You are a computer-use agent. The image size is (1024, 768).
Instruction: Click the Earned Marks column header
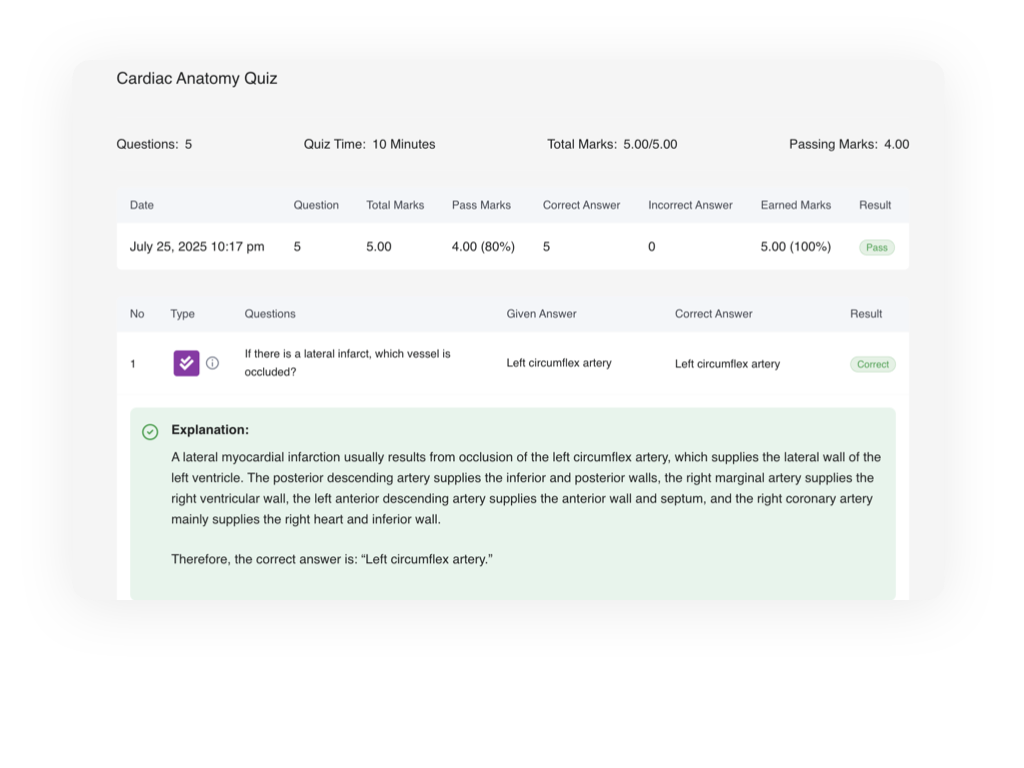[795, 205]
